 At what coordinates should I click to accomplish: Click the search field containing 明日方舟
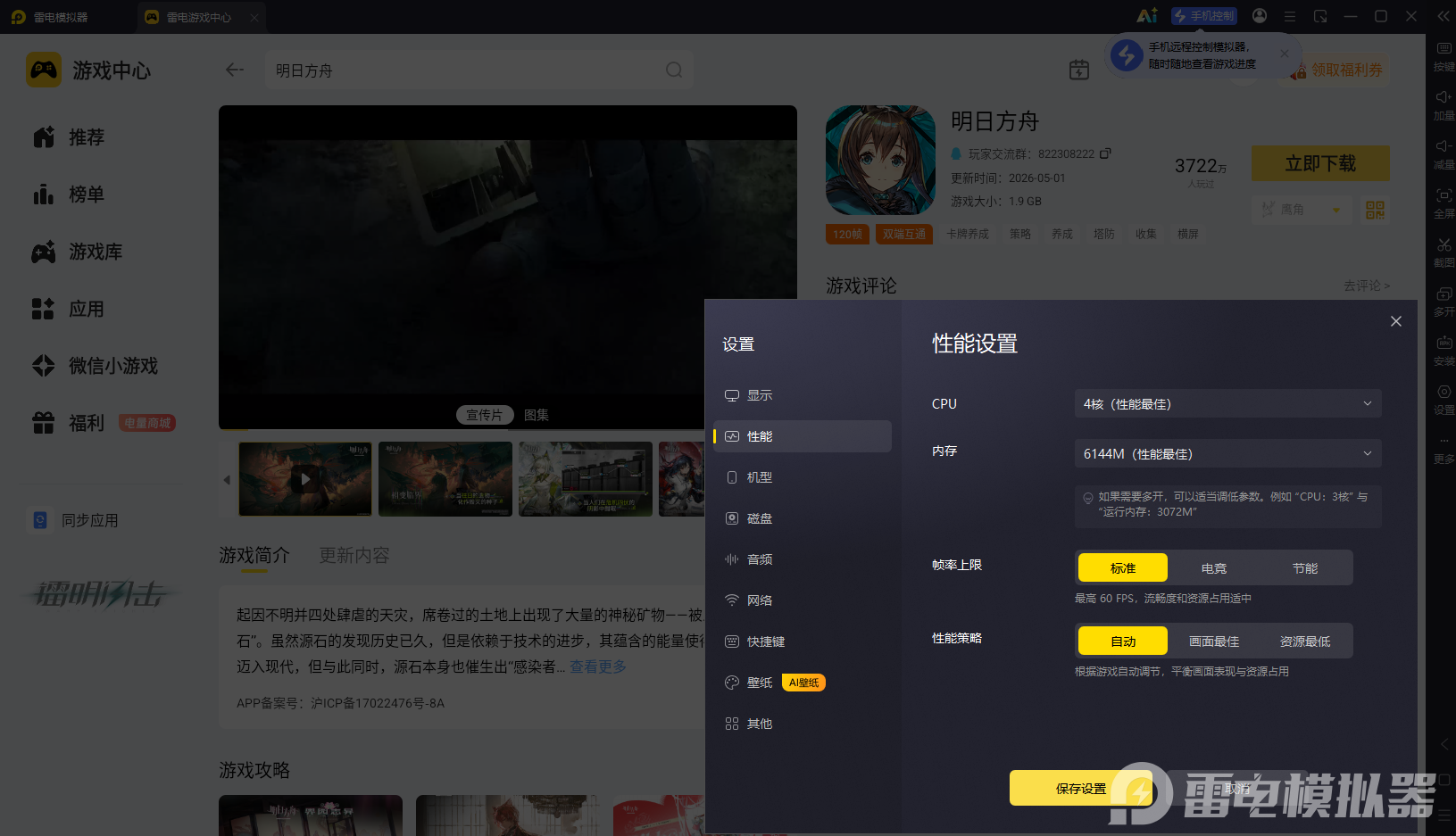(x=479, y=70)
